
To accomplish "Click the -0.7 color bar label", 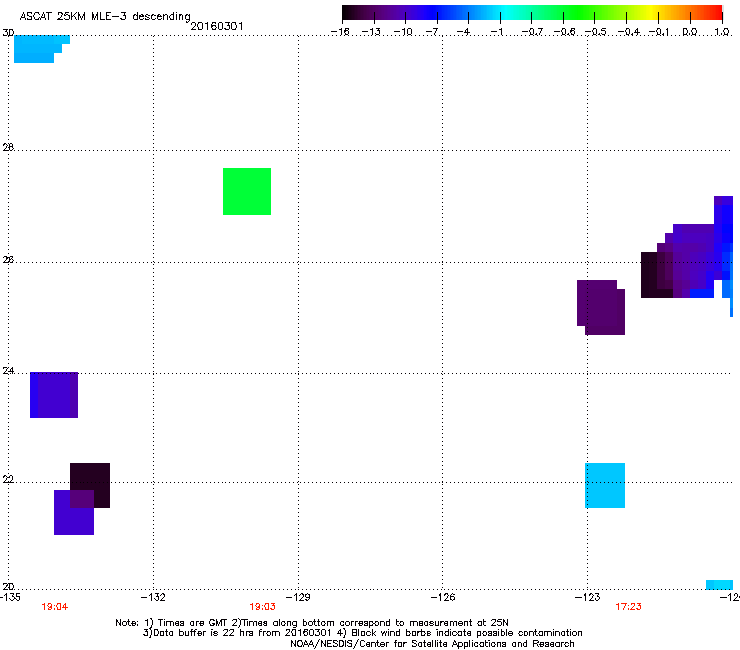I will click(x=532, y=32).
